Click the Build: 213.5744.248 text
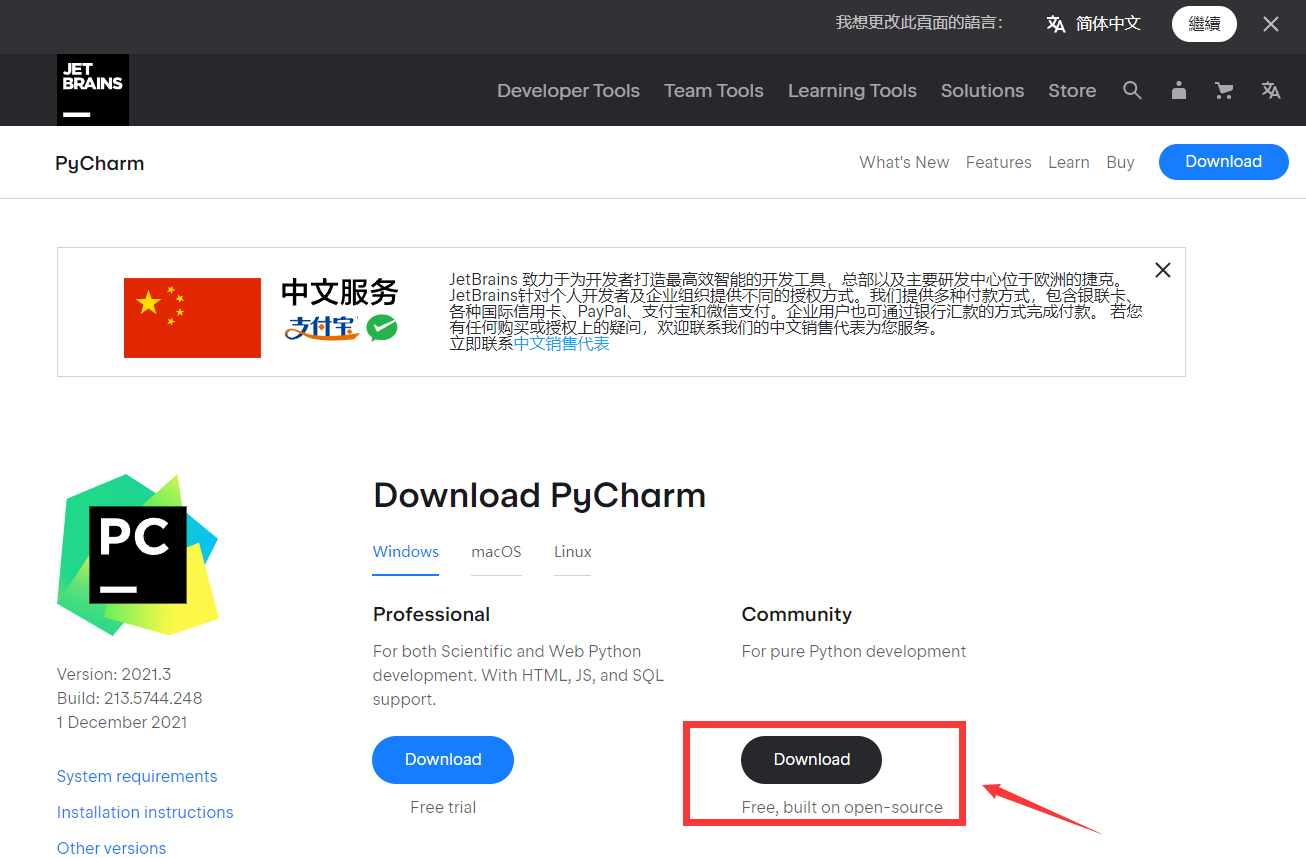 point(130,698)
